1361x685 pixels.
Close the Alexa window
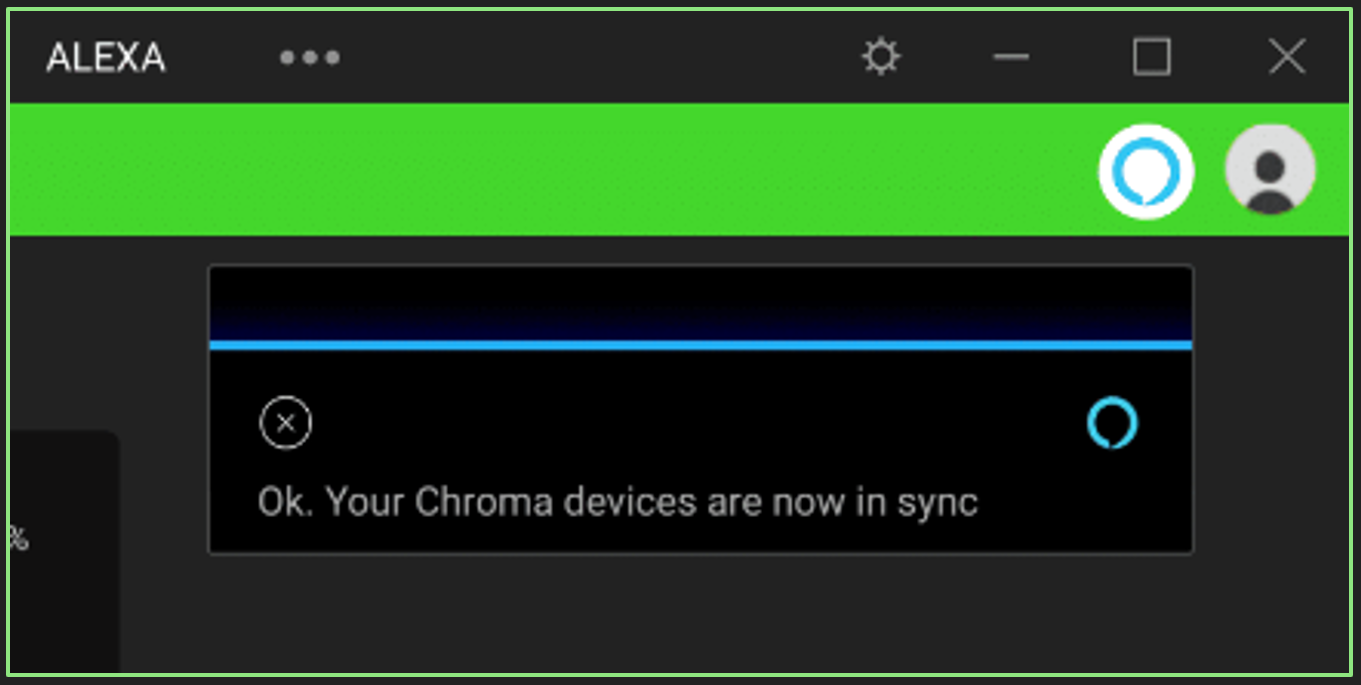coord(1286,57)
